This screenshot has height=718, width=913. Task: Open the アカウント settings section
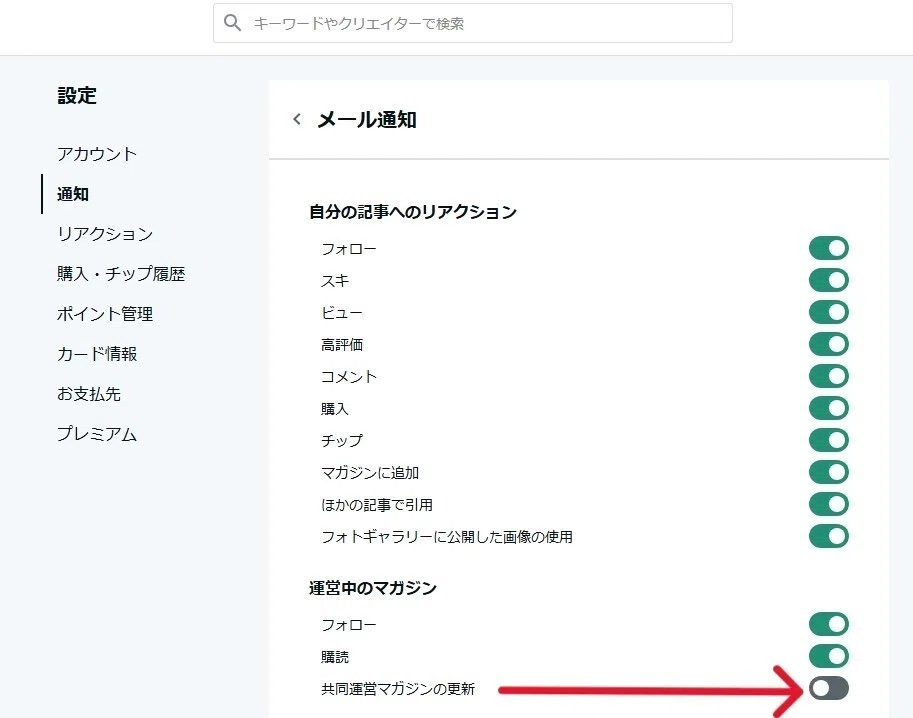pyautogui.click(x=97, y=154)
